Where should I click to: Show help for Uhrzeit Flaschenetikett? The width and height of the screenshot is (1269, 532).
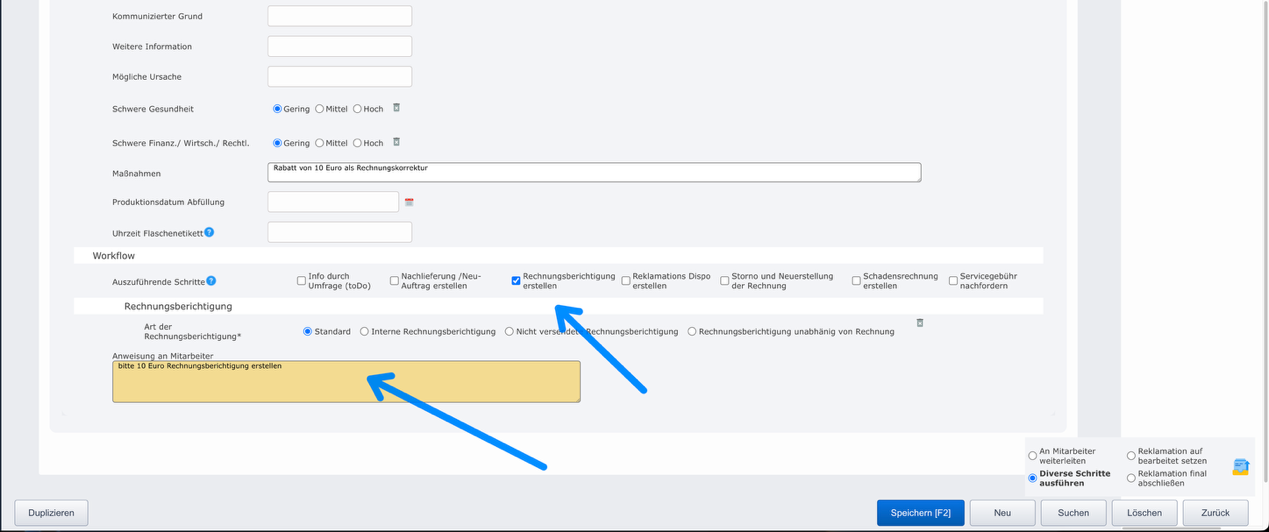[209, 232]
